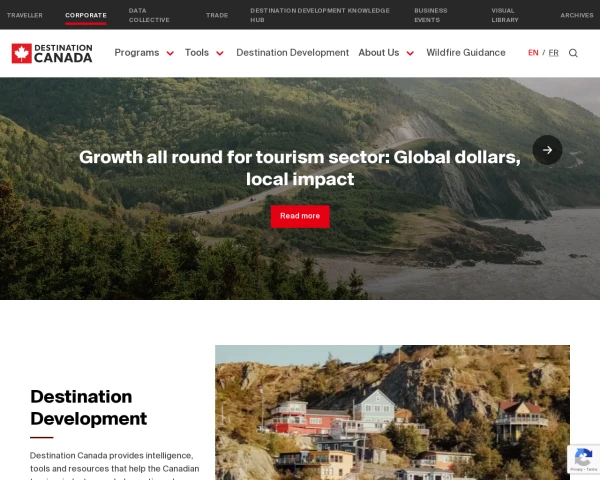Select EN language option
The image size is (600, 480).
point(533,53)
